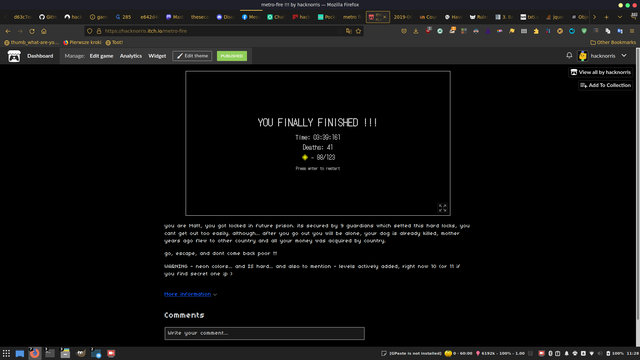Reload the current page
Screen dimensions: 640x360
pyautogui.click(x=31, y=31)
